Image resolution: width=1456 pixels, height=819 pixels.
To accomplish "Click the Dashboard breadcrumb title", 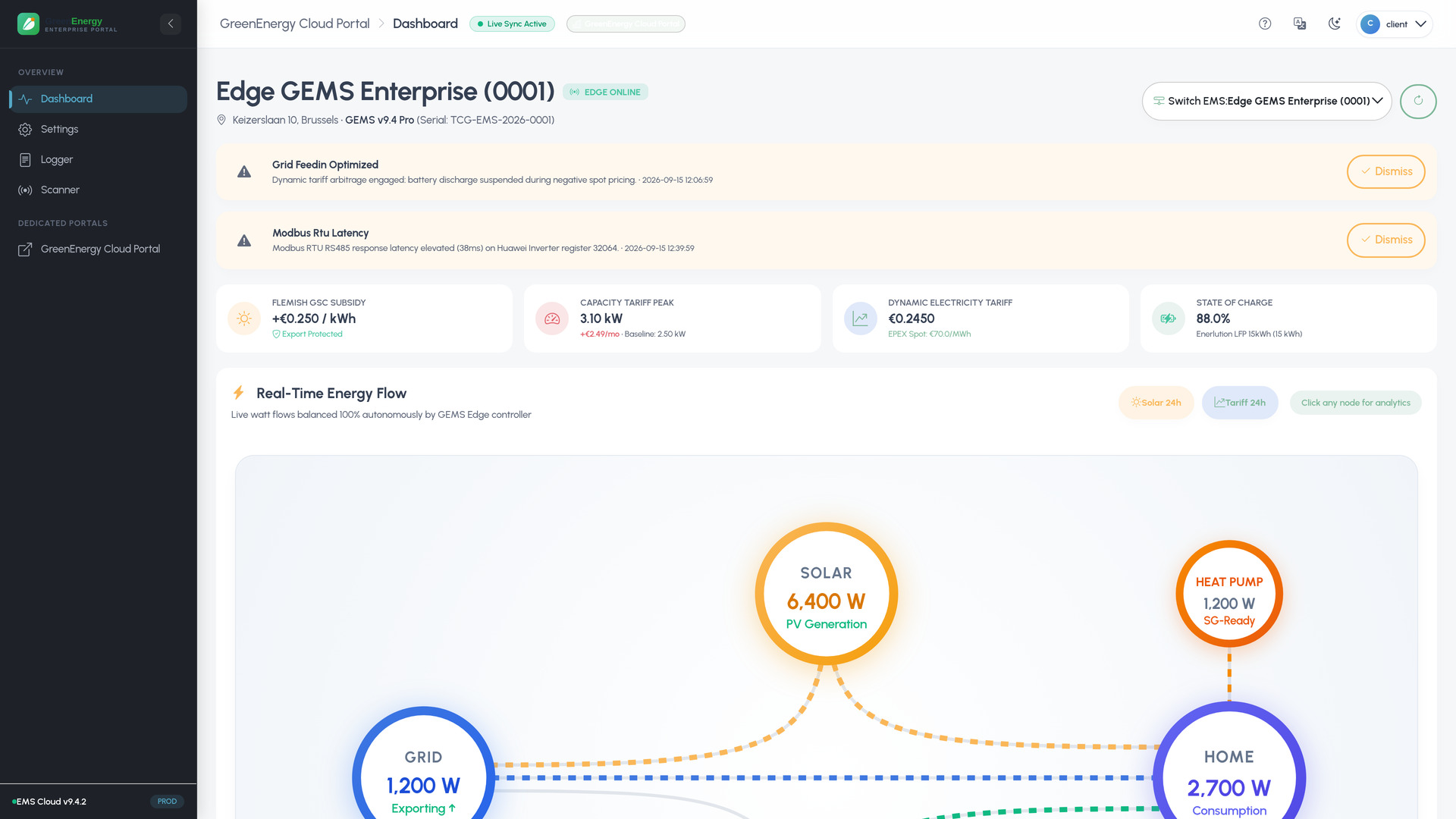I will click(425, 24).
